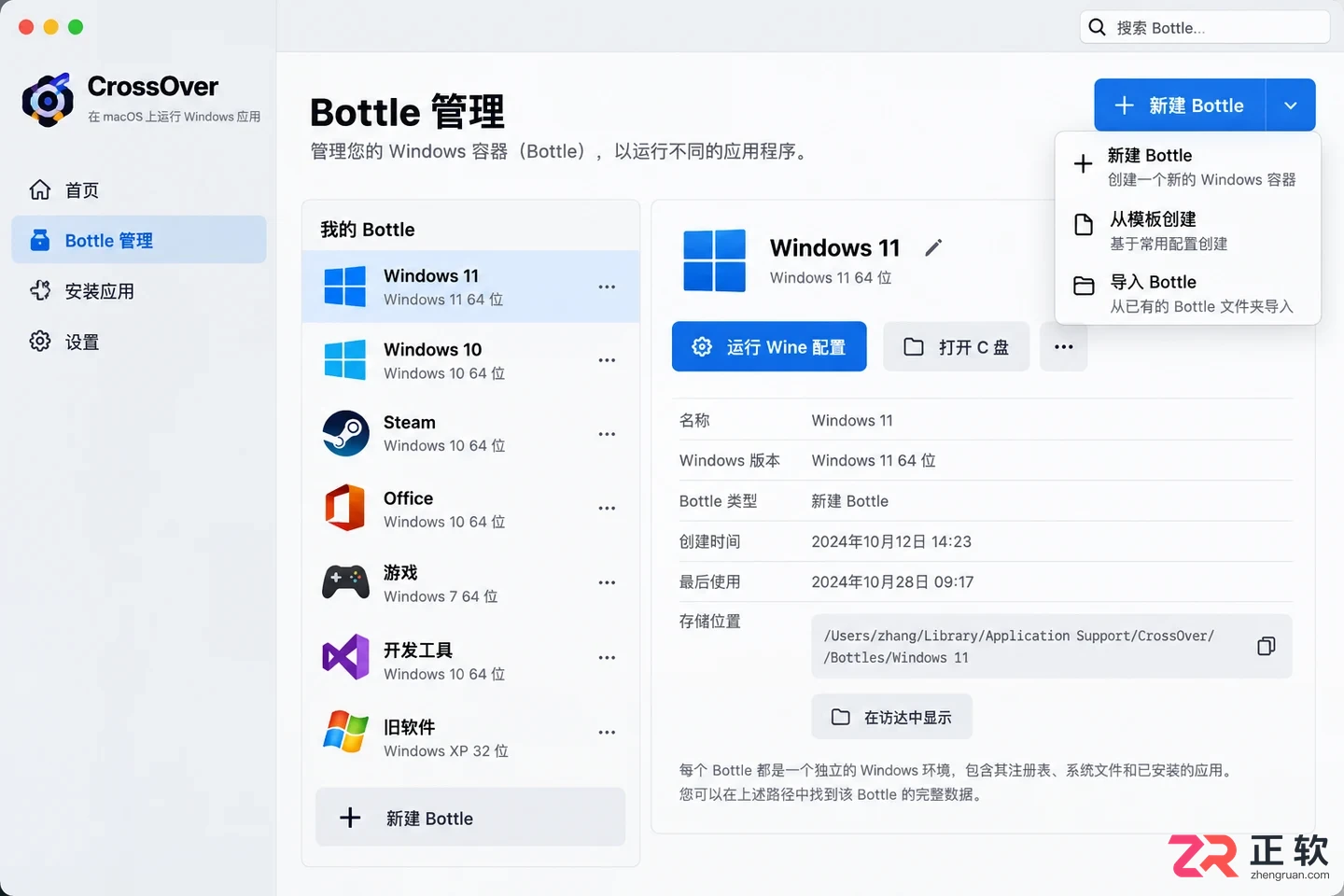Choose 从模板创建 from the dropdown menu
This screenshot has height=896, width=1344.
1188,231
